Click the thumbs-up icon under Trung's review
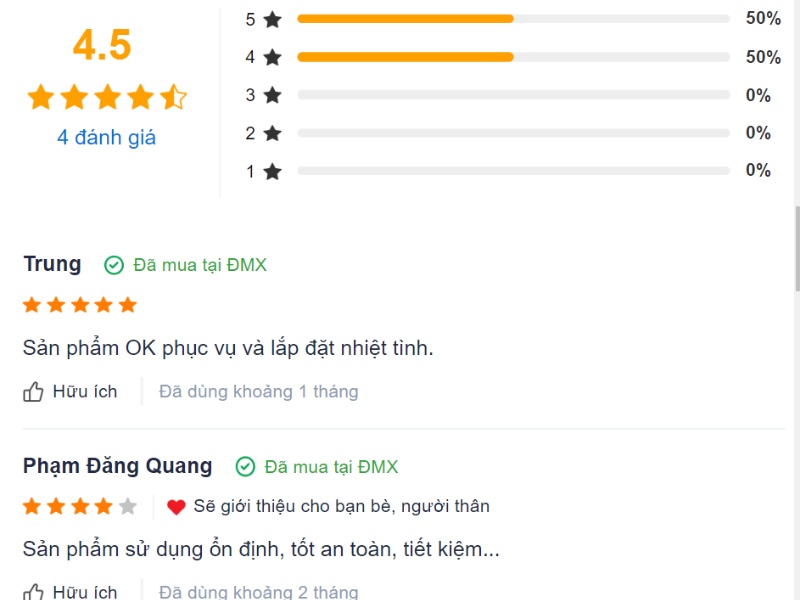Screen dimensions: 800x600 pyautogui.click(x=33, y=392)
